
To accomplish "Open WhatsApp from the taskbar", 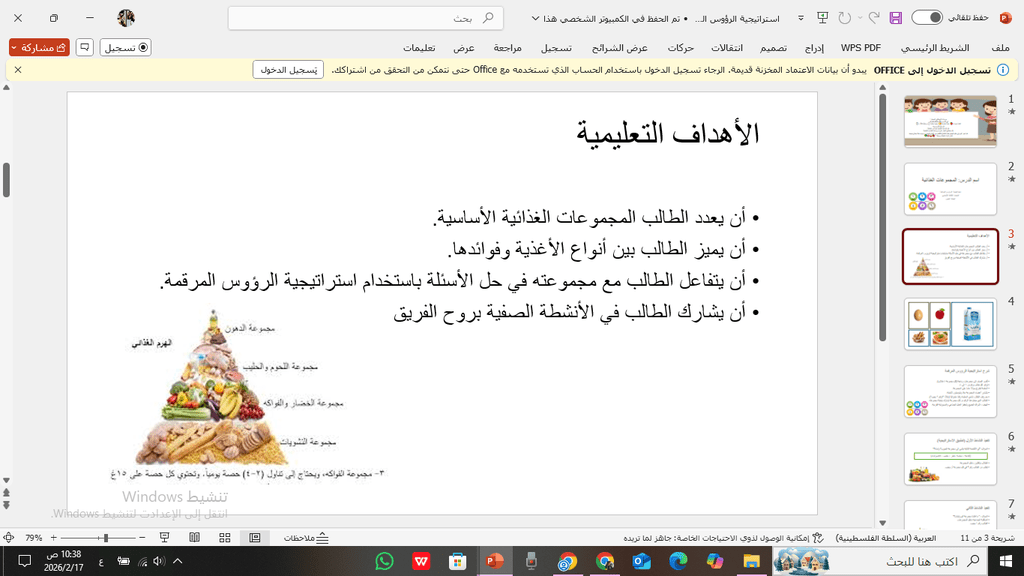I will [384, 561].
